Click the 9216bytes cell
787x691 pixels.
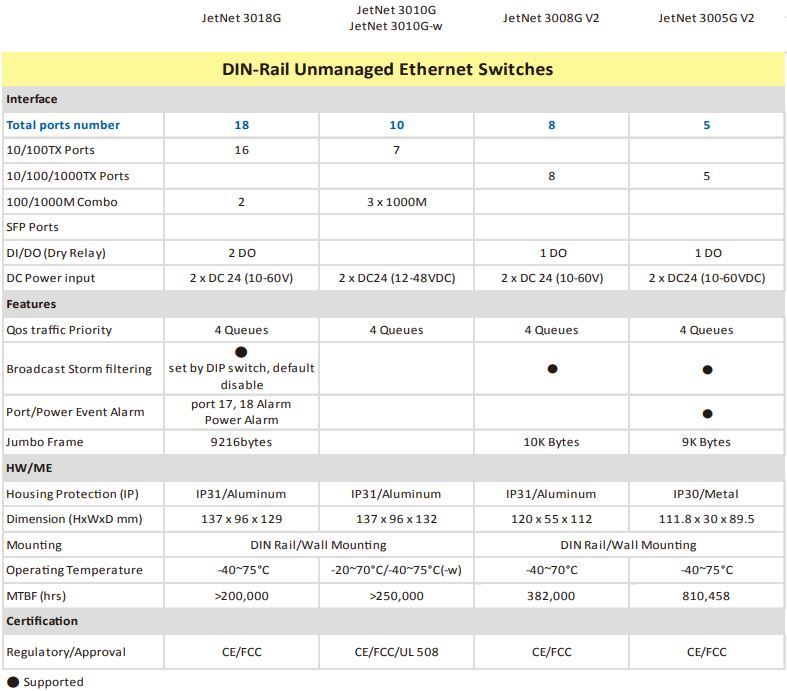click(241, 442)
